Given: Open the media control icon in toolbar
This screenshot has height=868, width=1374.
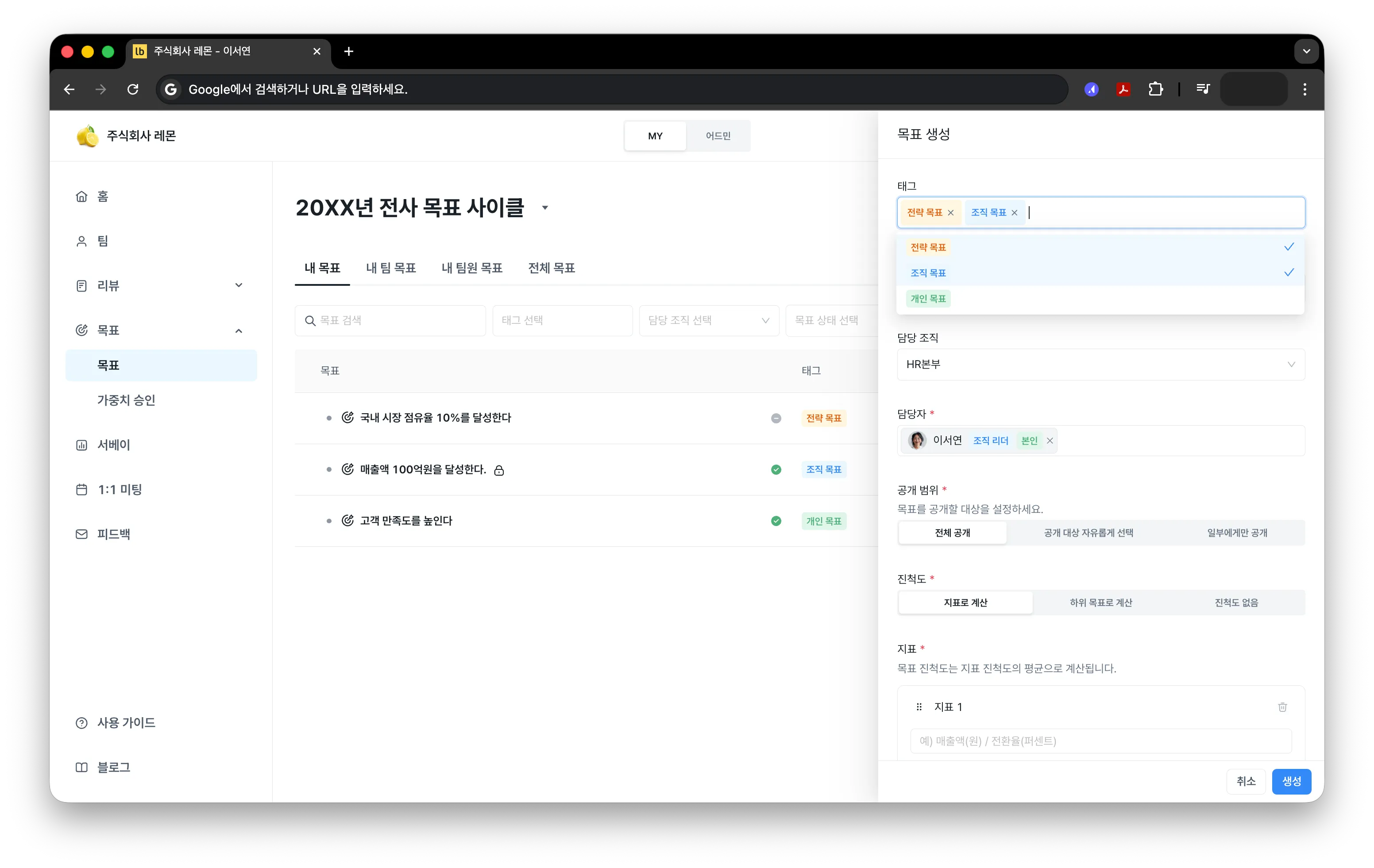Looking at the screenshot, I should coord(1204,89).
